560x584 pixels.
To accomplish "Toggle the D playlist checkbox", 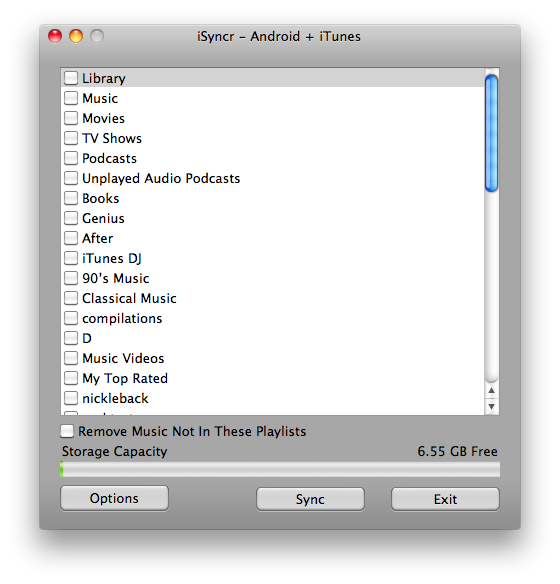I will click(71, 338).
